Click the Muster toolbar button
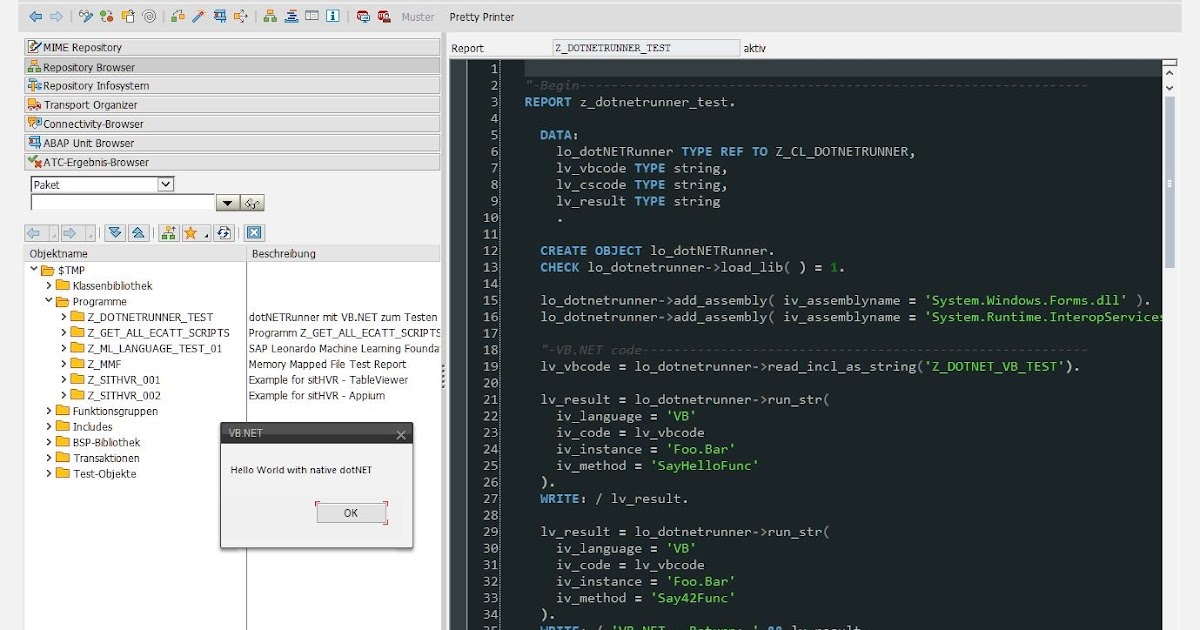 coord(418,16)
